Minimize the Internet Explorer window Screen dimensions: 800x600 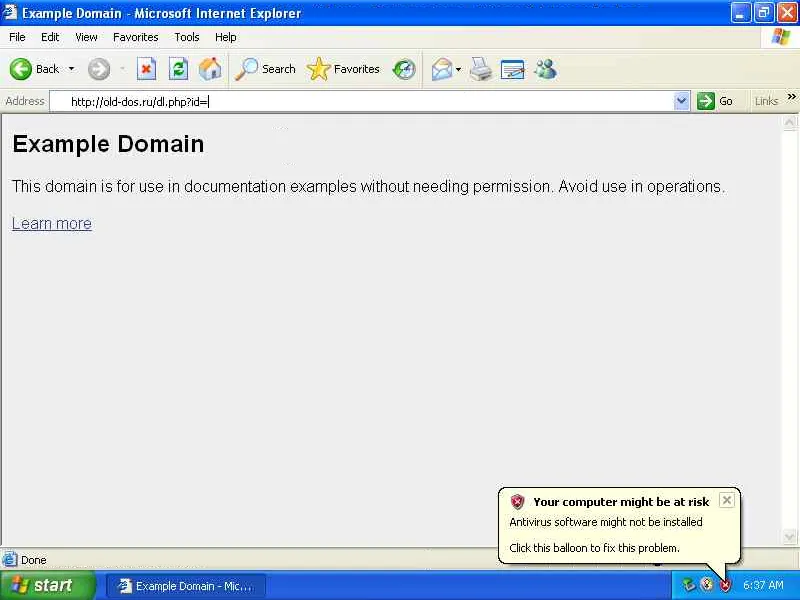pos(740,13)
